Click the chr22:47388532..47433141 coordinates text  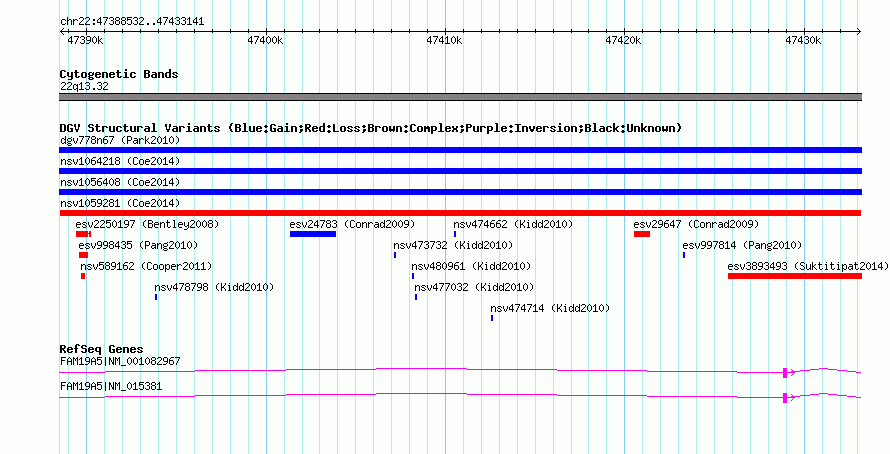132,22
